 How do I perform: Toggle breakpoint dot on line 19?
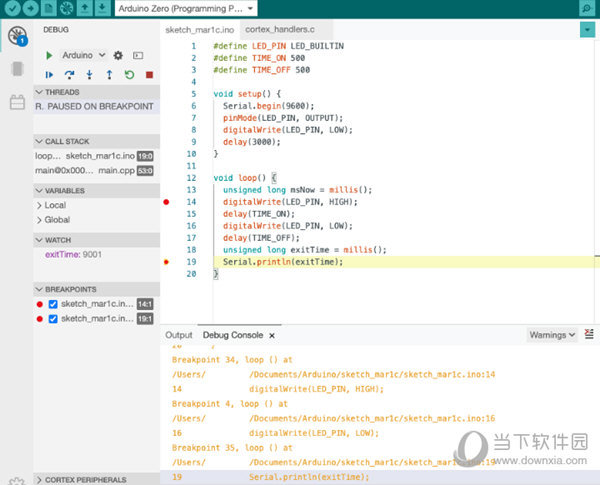(166, 262)
